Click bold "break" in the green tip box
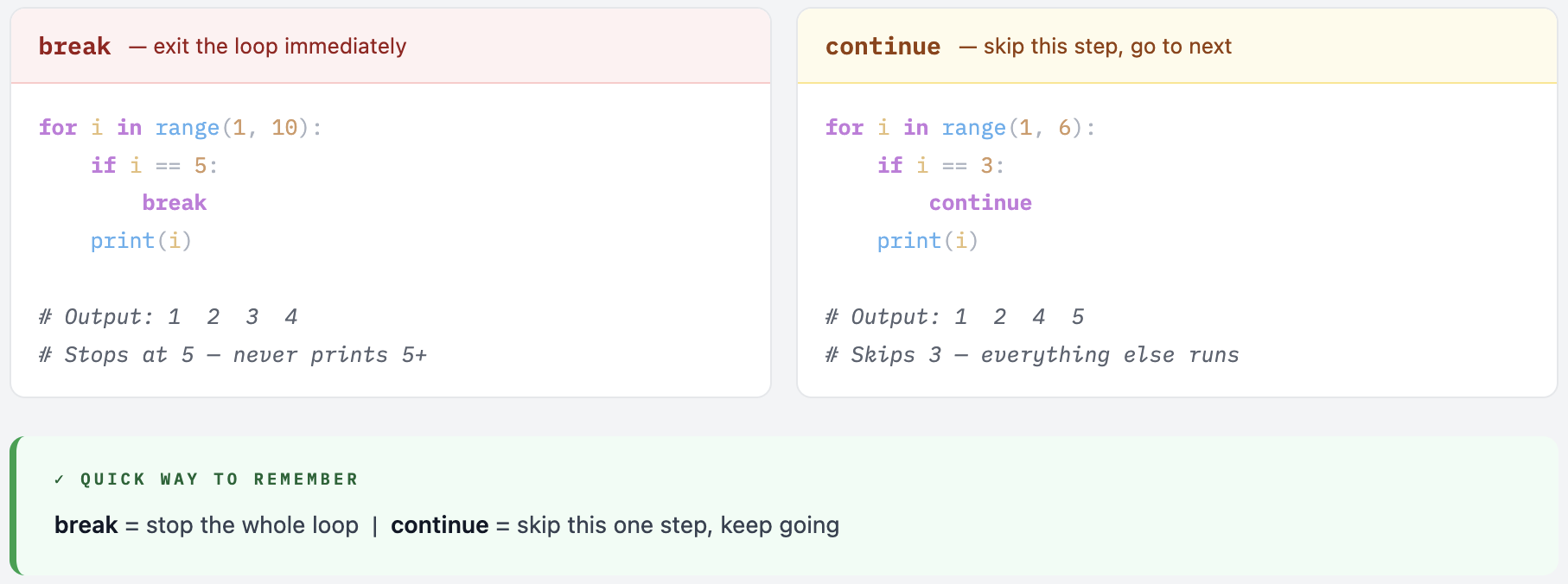 [x=86, y=525]
